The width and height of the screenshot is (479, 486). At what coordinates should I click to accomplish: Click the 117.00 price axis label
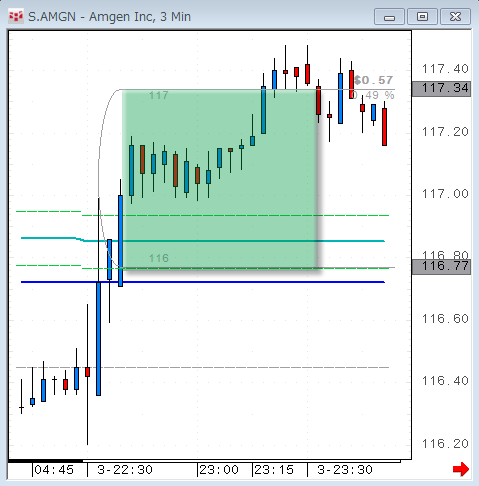click(445, 194)
